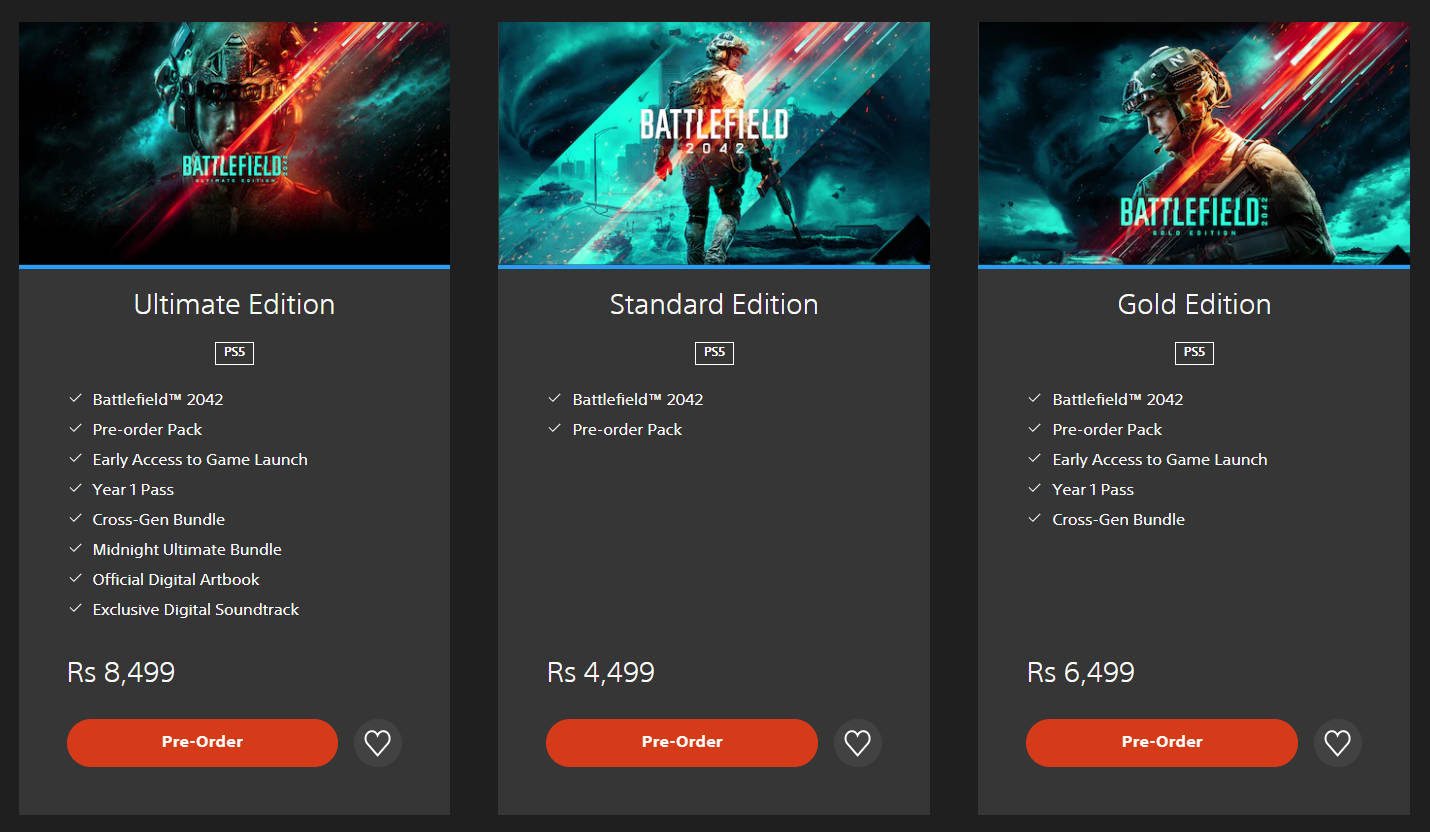Select the PS5 platform badge under Ultimate Edition

coord(234,353)
